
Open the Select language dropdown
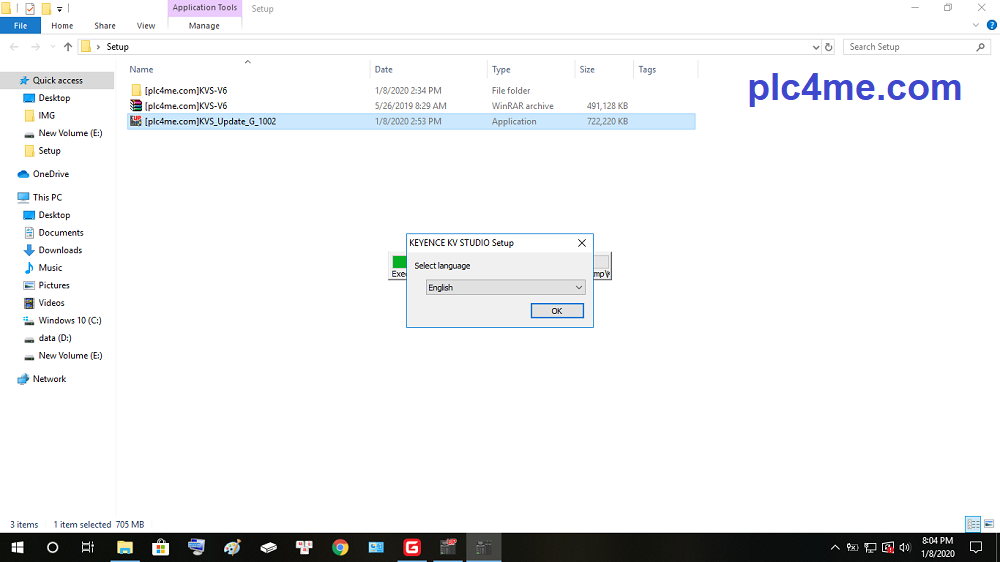[505, 287]
